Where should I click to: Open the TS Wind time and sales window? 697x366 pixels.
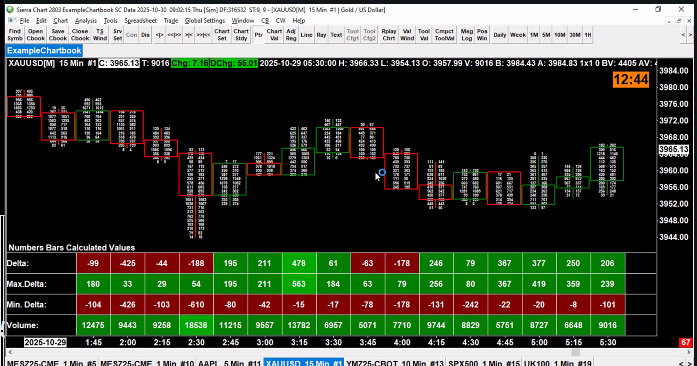[100, 35]
